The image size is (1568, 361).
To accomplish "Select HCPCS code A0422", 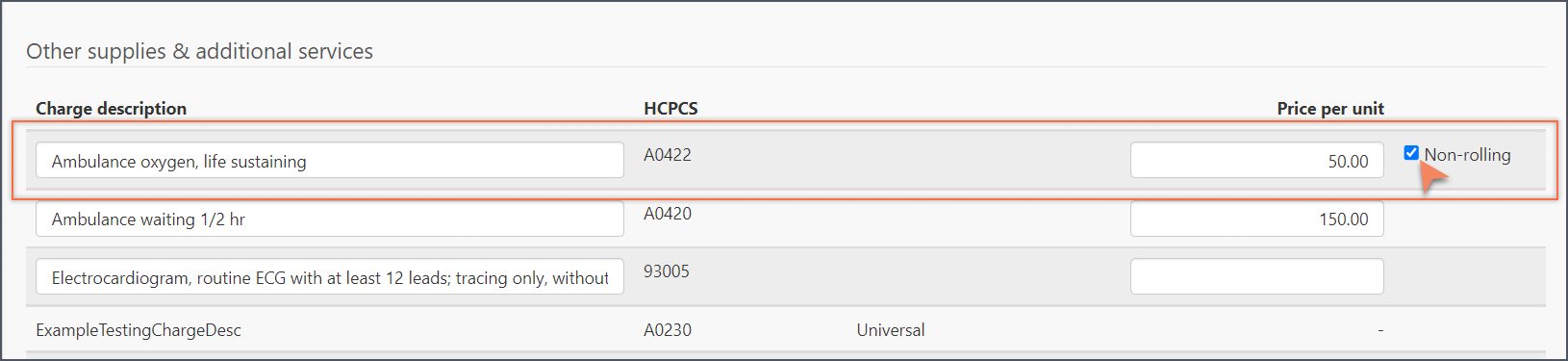I will (x=668, y=155).
